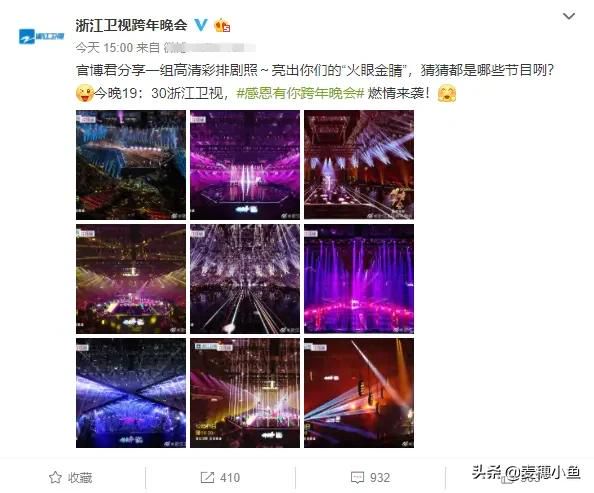Expand the post options chevron arrow

pos(569,16)
